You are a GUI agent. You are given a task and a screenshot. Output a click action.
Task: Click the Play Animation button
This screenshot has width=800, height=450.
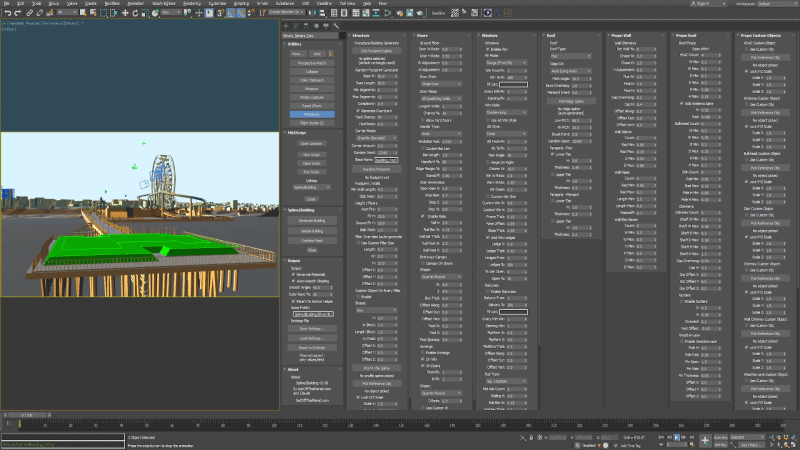coord(677,437)
